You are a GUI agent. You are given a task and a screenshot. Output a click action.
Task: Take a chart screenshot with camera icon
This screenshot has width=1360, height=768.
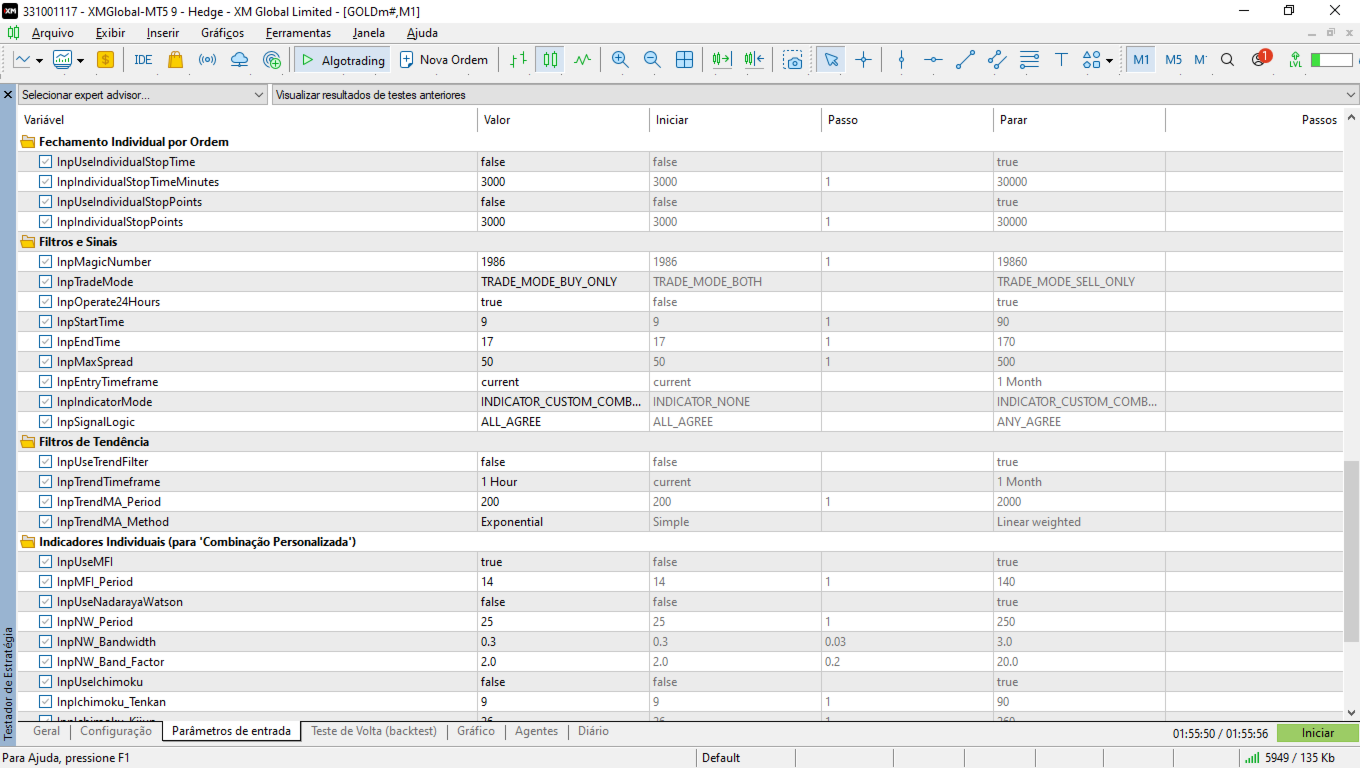pyautogui.click(x=793, y=60)
